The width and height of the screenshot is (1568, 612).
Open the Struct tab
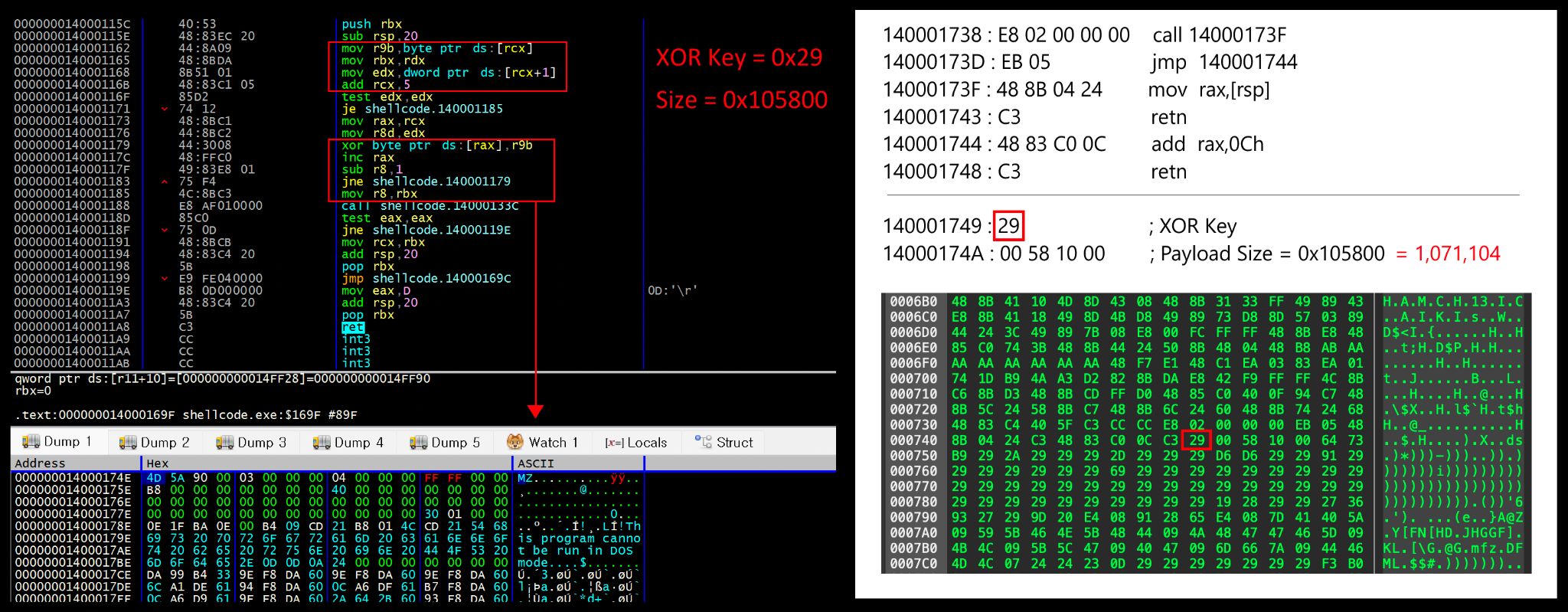pyautogui.click(x=724, y=442)
